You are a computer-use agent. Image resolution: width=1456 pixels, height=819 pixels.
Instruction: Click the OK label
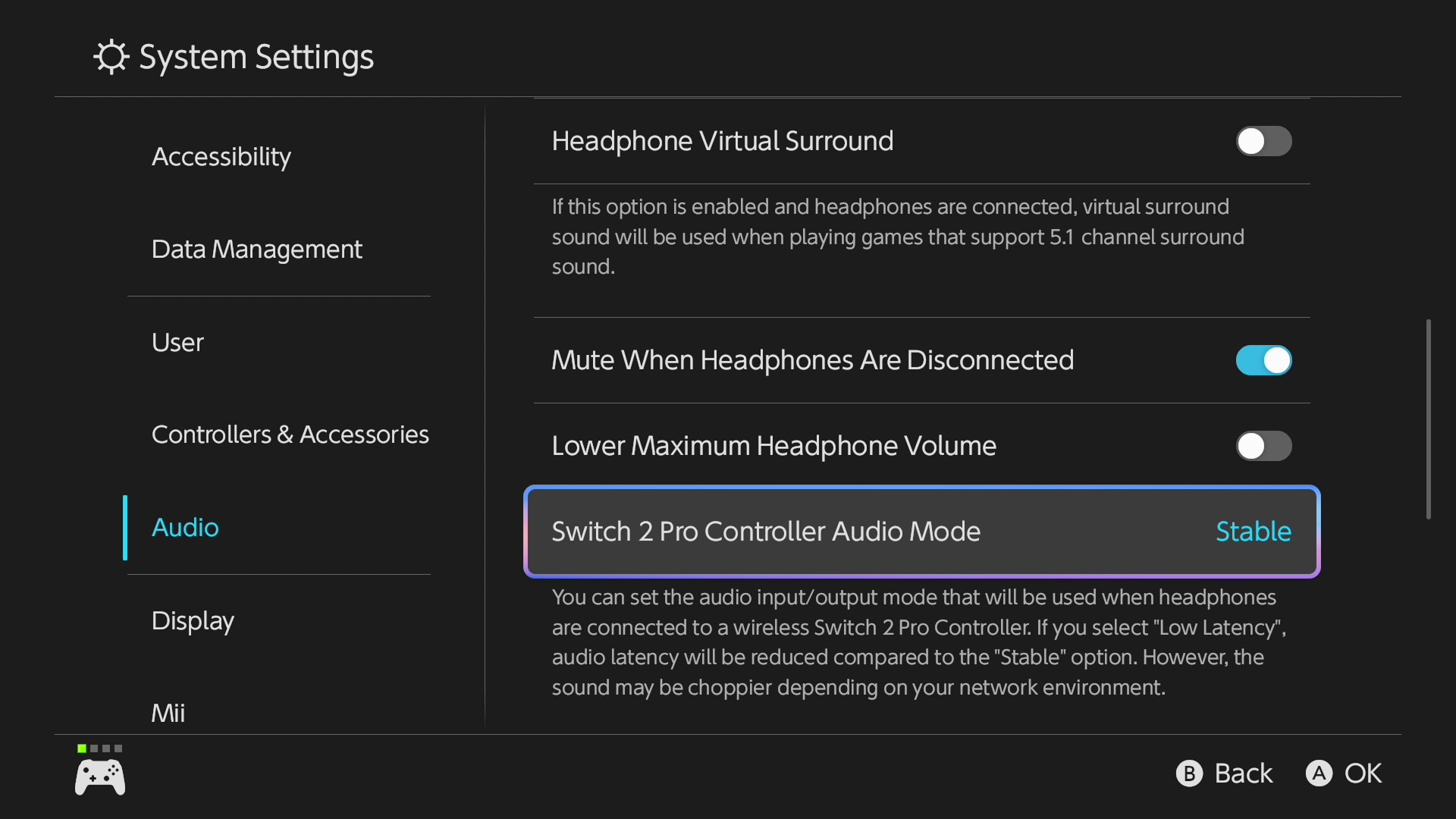pyautogui.click(x=1363, y=773)
